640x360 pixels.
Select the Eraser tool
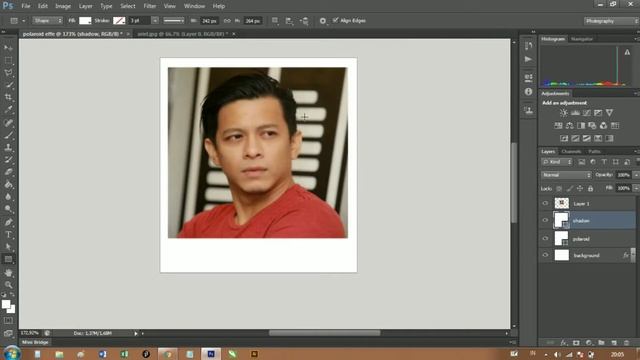pyautogui.click(x=8, y=172)
